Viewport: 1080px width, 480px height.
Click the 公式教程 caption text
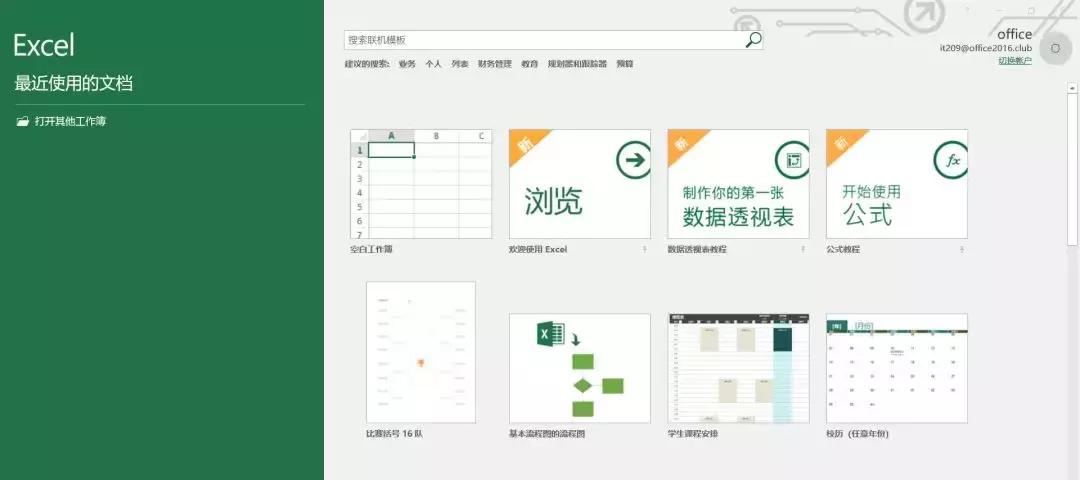click(x=843, y=249)
